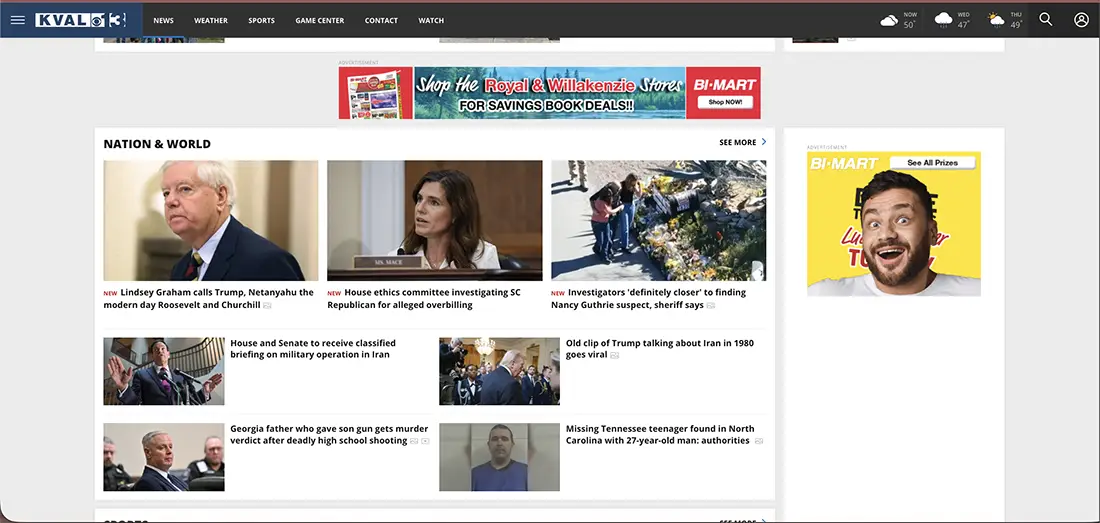Open the News menu
Screen dimensions: 1100x523
(x=163, y=20)
